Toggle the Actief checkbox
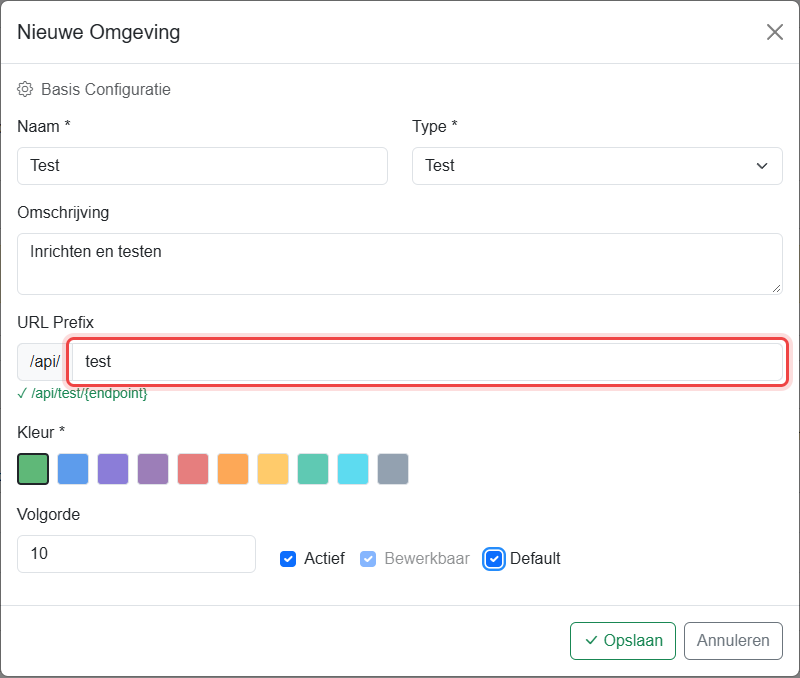 pyautogui.click(x=288, y=559)
